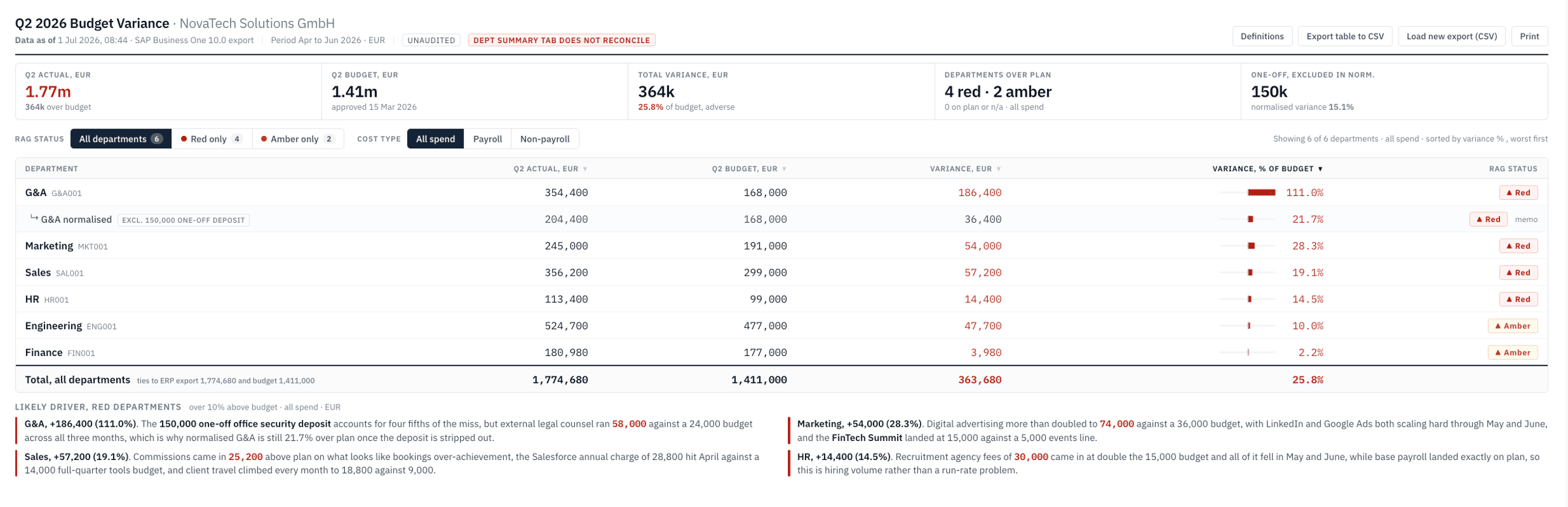The width and height of the screenshot is (1568, 507).
Task: Filter to Red only departments
Action: 212,139
